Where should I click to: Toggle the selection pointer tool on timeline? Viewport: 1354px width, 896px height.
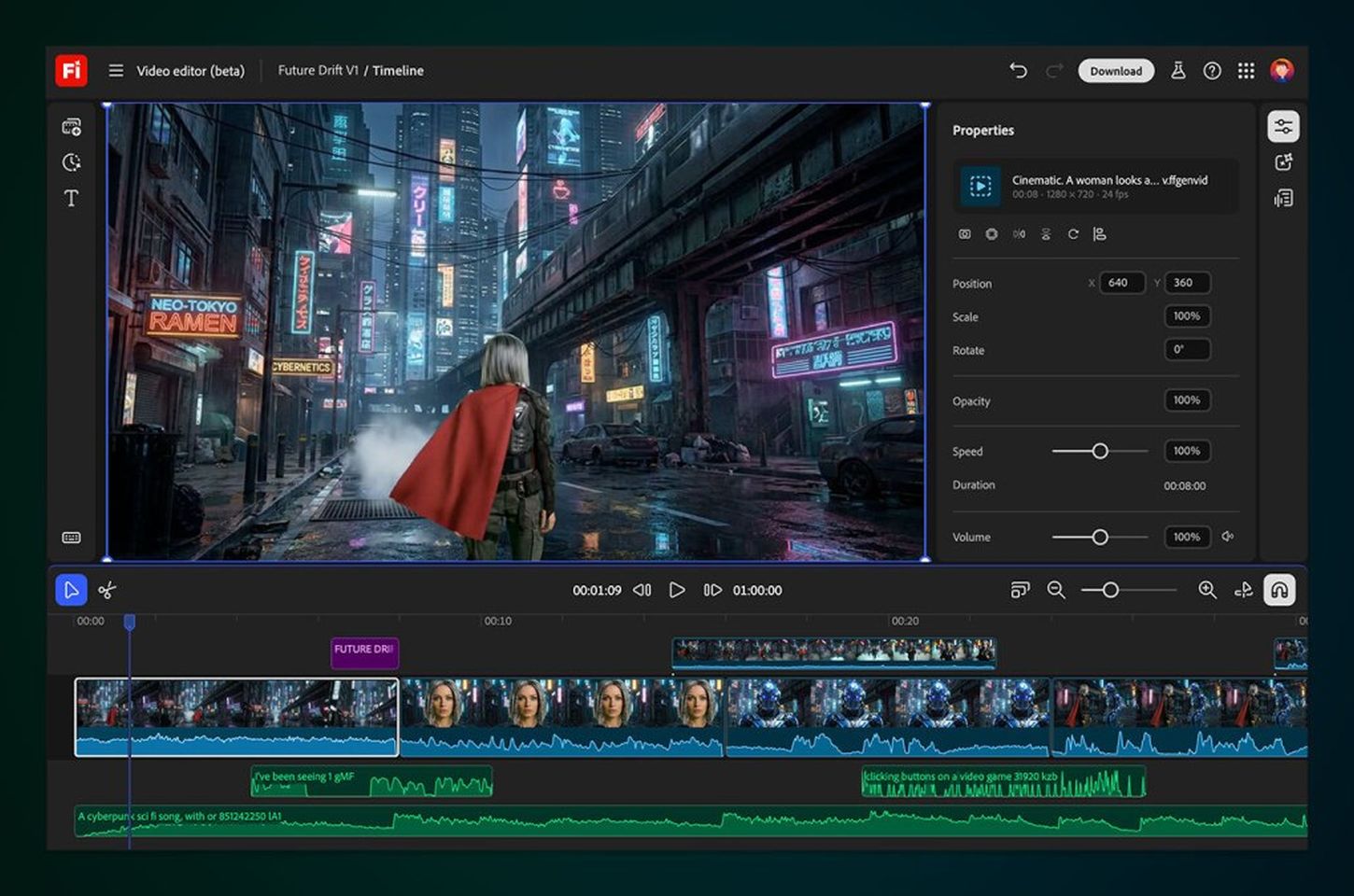pos(72,590)
